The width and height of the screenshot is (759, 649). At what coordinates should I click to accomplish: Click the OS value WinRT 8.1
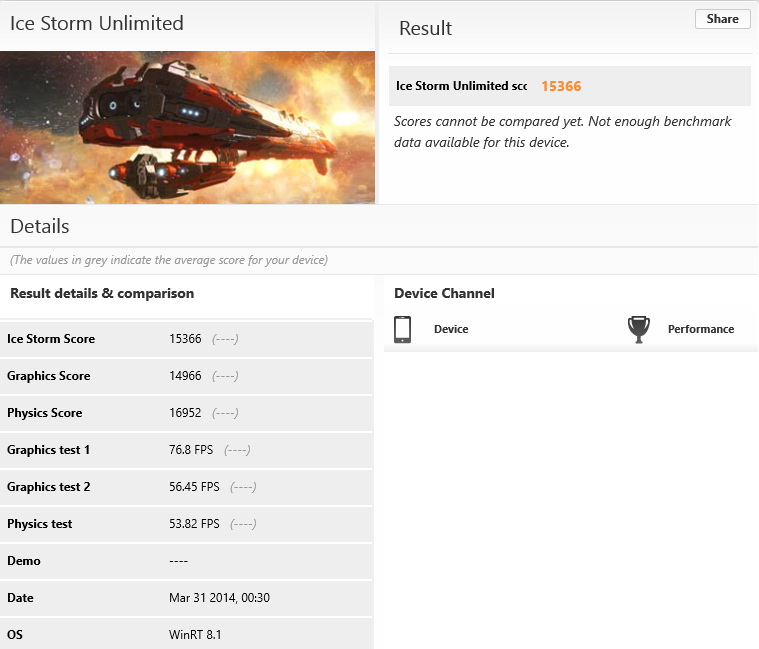(x=195, y=634)
